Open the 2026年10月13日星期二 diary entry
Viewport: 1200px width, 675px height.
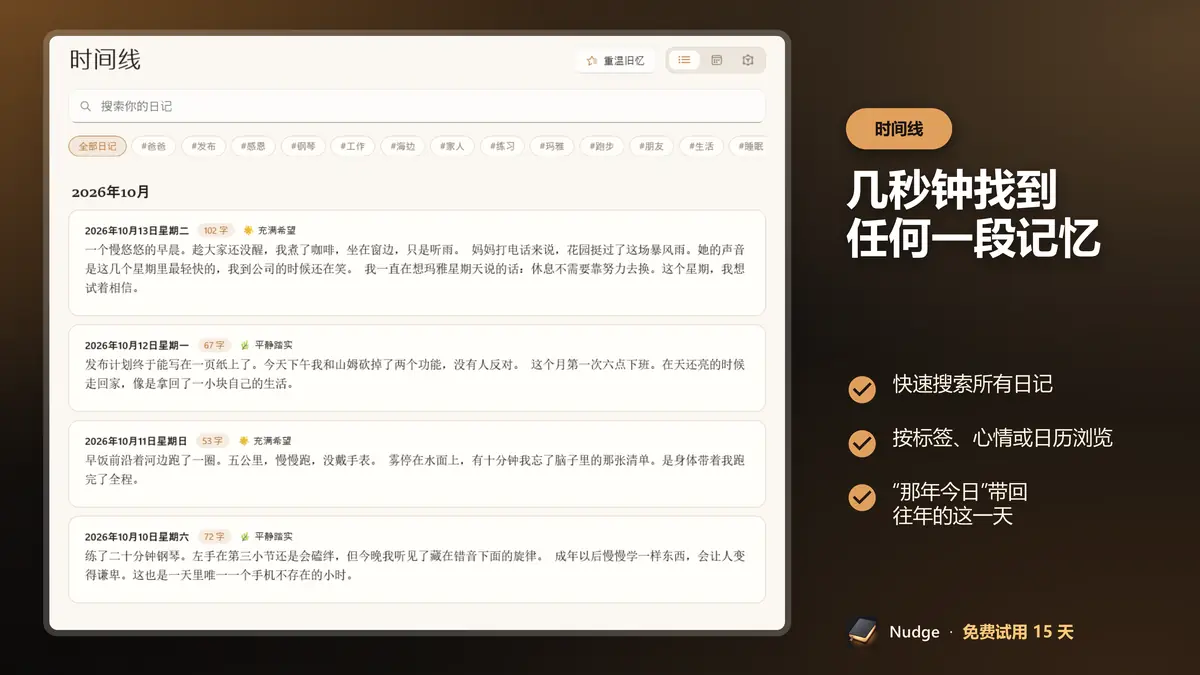[x=417, y=263]
